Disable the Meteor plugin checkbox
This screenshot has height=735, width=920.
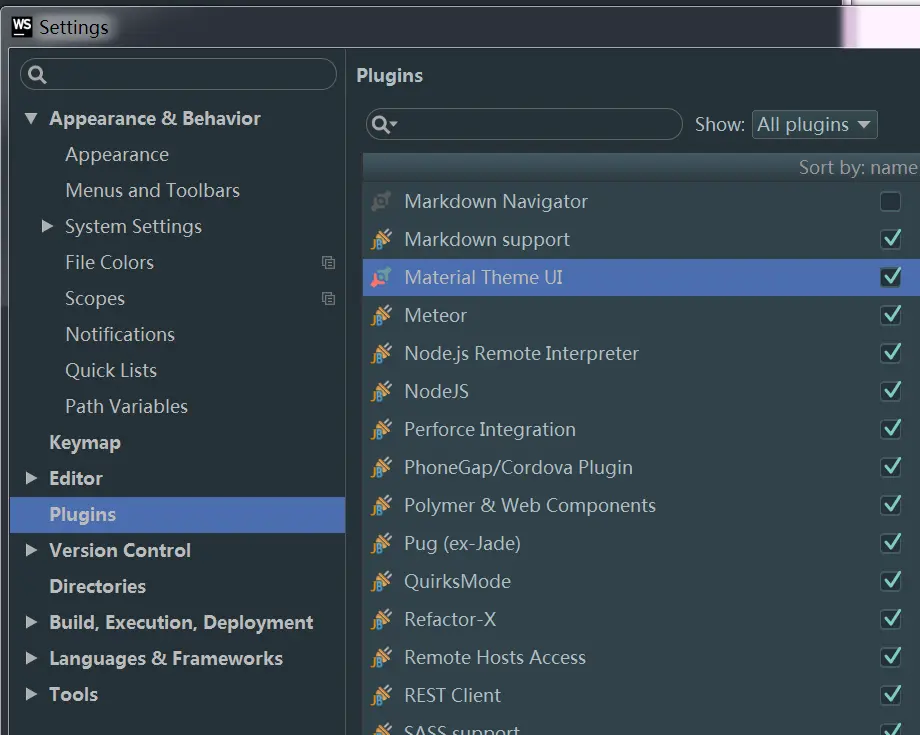890,316
